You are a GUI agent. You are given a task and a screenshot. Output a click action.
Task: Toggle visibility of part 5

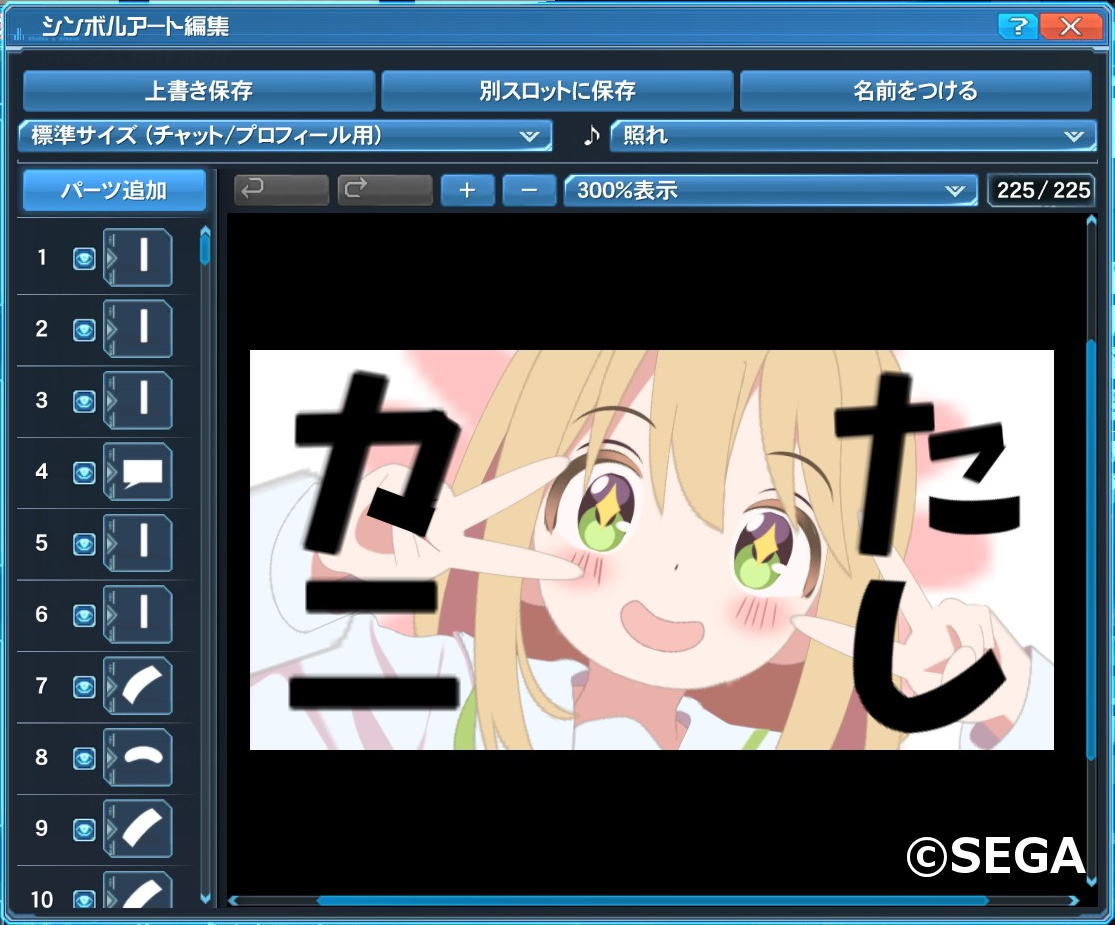point(84,544)
